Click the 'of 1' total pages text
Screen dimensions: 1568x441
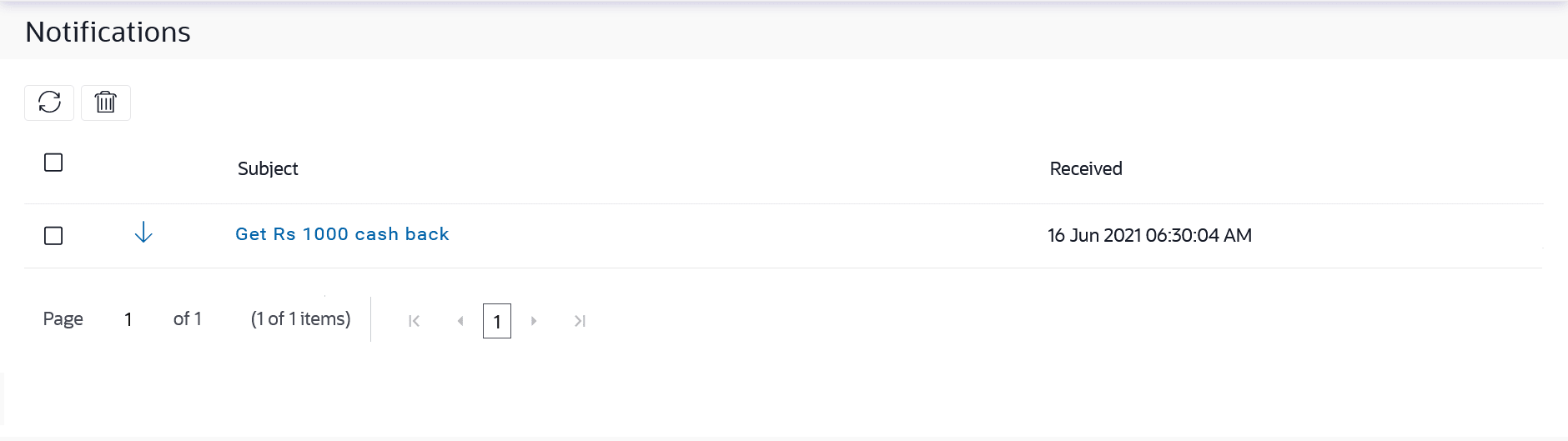pyautogui.click(x=188, y=319)
